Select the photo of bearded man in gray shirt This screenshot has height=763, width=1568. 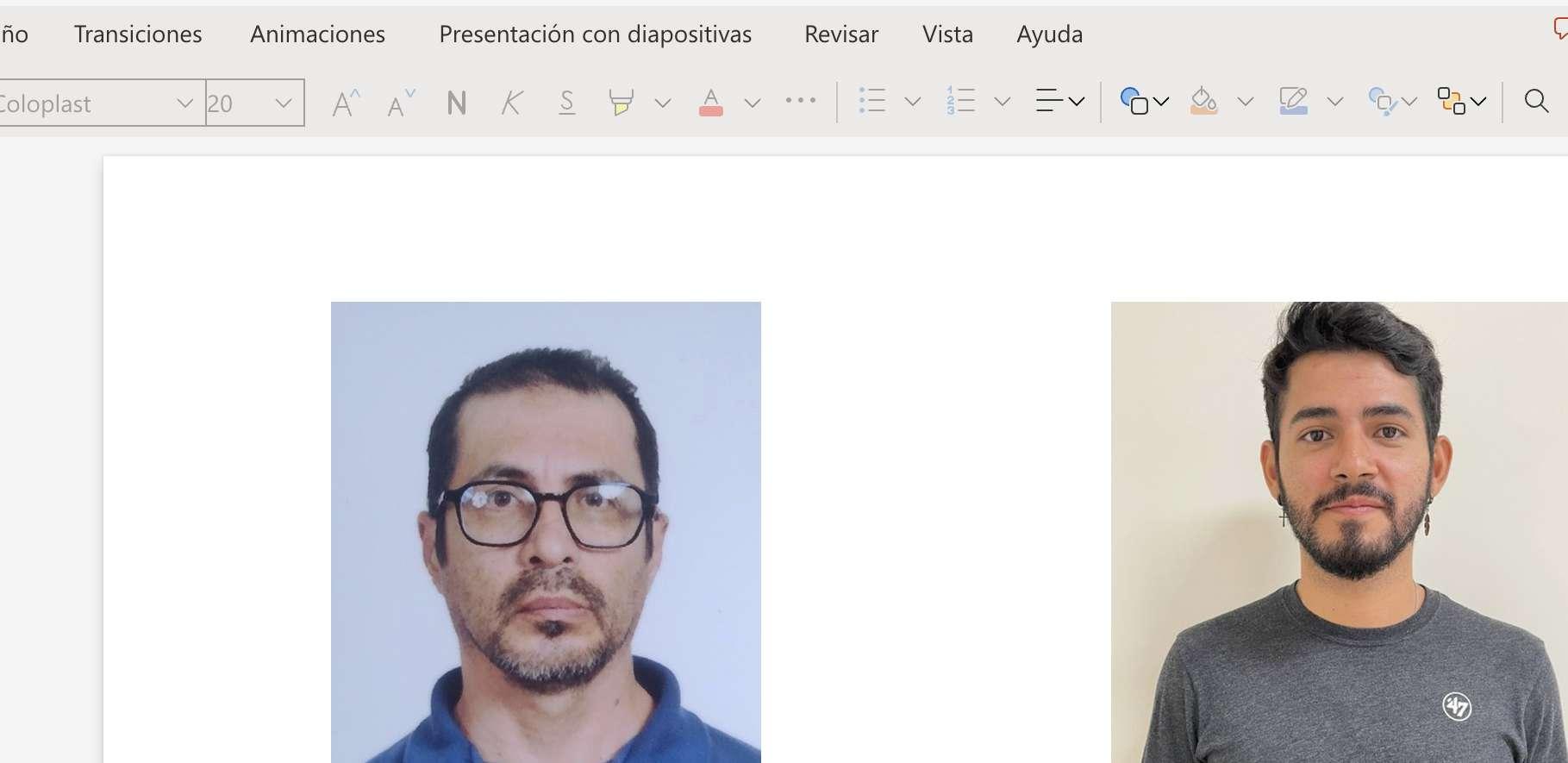pos(1340,532)
